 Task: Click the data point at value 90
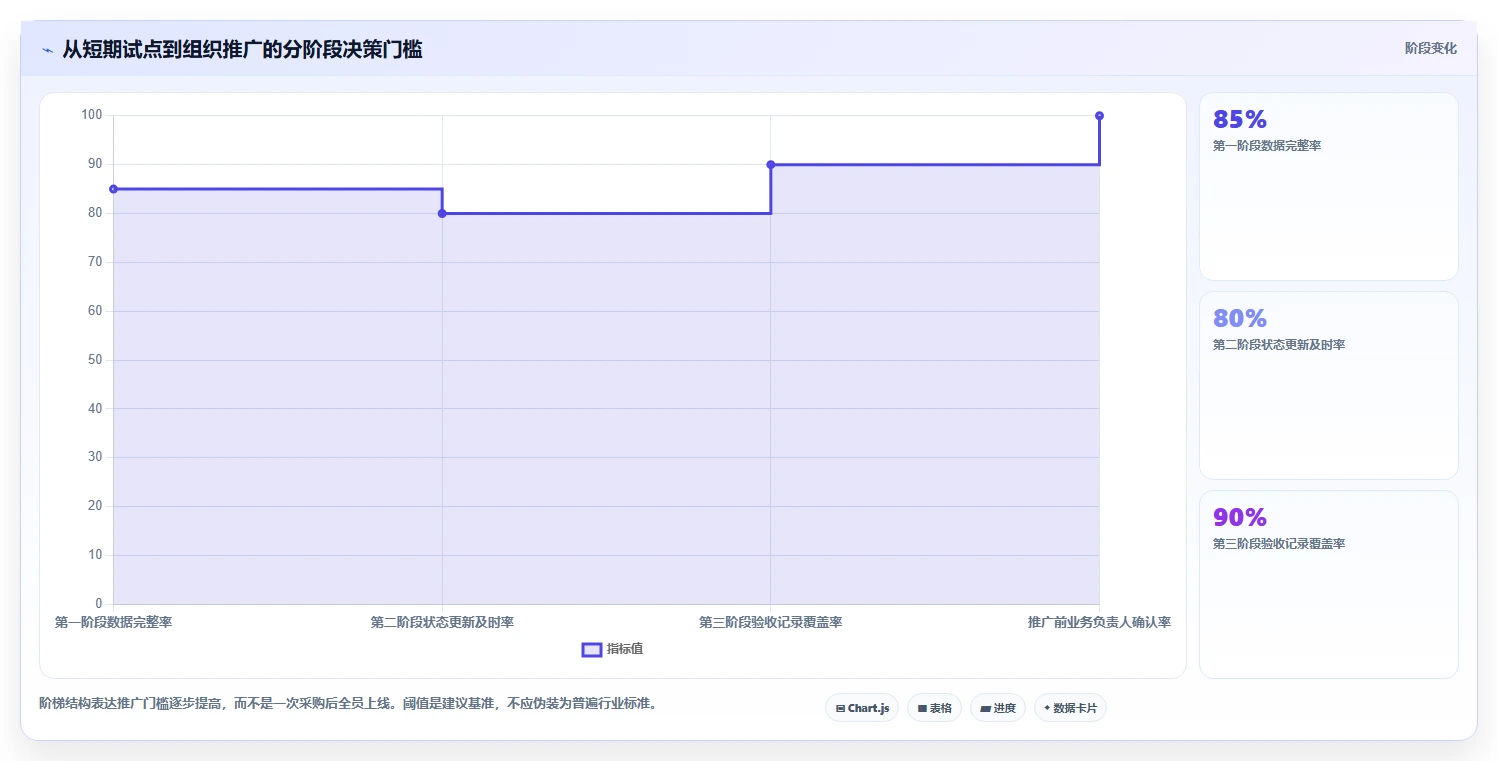[x=770, y=164]
